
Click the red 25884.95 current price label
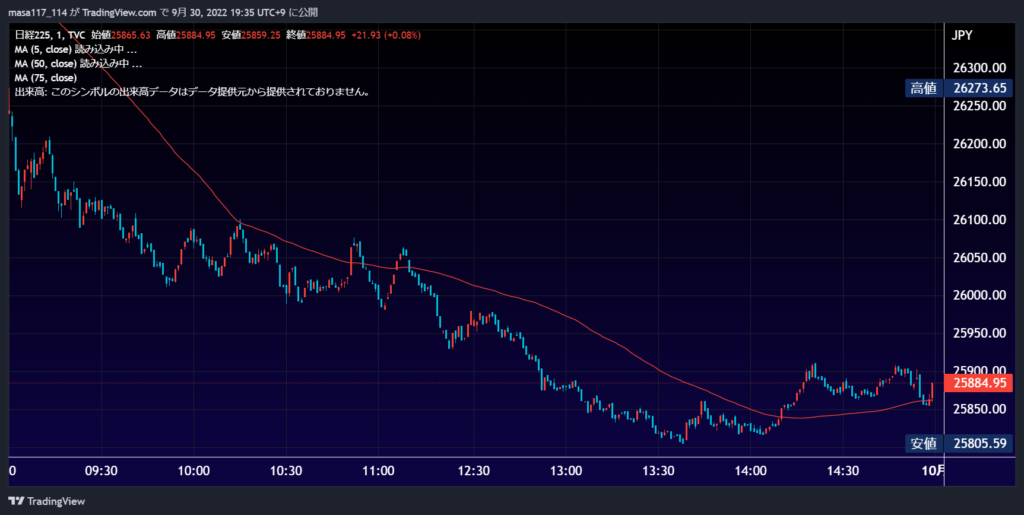[x=979, y=383]
